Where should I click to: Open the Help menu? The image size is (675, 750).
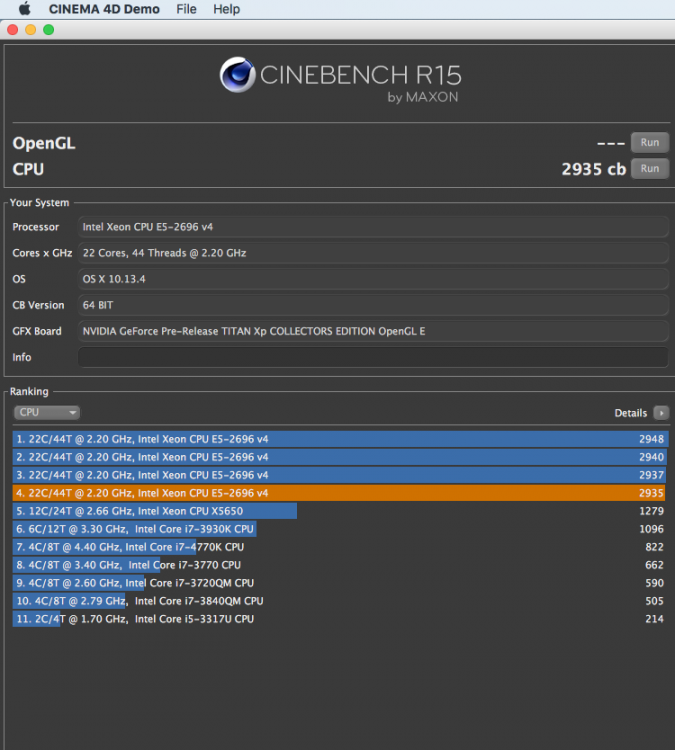point(226,9)
